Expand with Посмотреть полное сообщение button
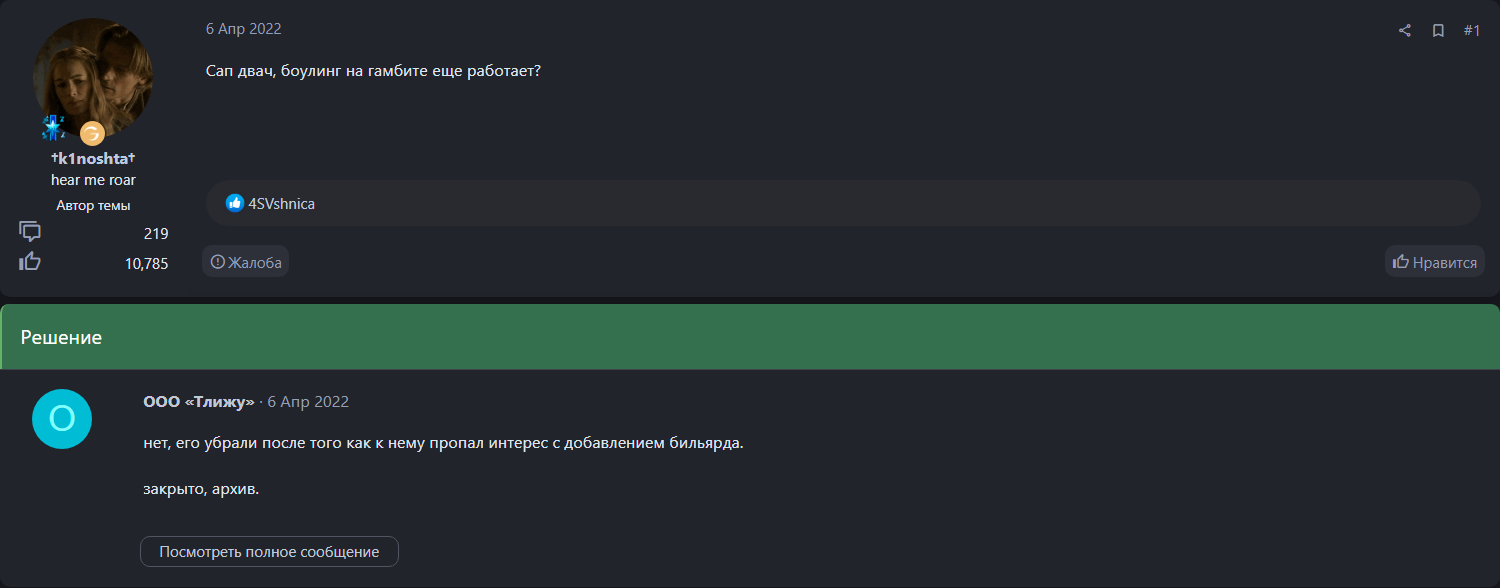The height and width of the screenshot is (588, 1500). (x=269, y=552)
